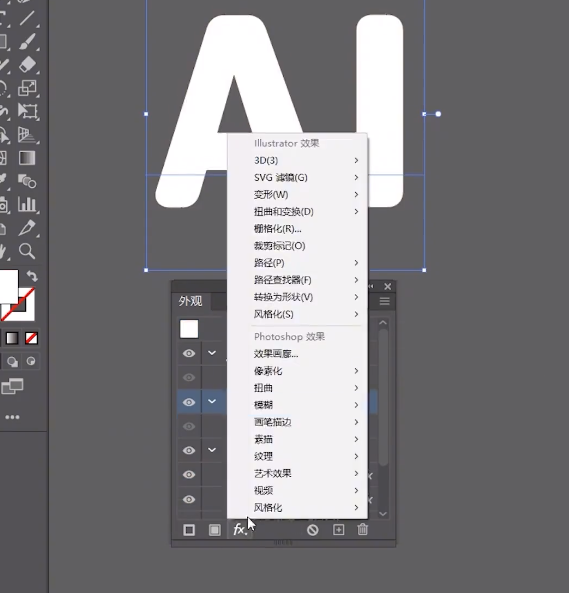Open the 画笔描边 submenu
The width and height of the screenshot is (569, 593).
(x=297, y=422)
